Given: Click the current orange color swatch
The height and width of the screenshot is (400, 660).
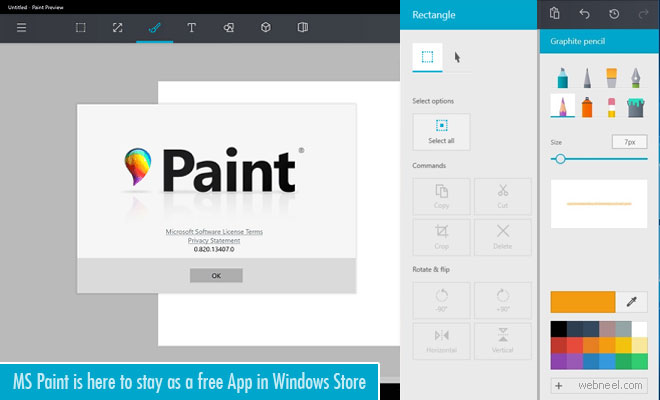Looking at the screenshot, I should click(x=583, y=301).
